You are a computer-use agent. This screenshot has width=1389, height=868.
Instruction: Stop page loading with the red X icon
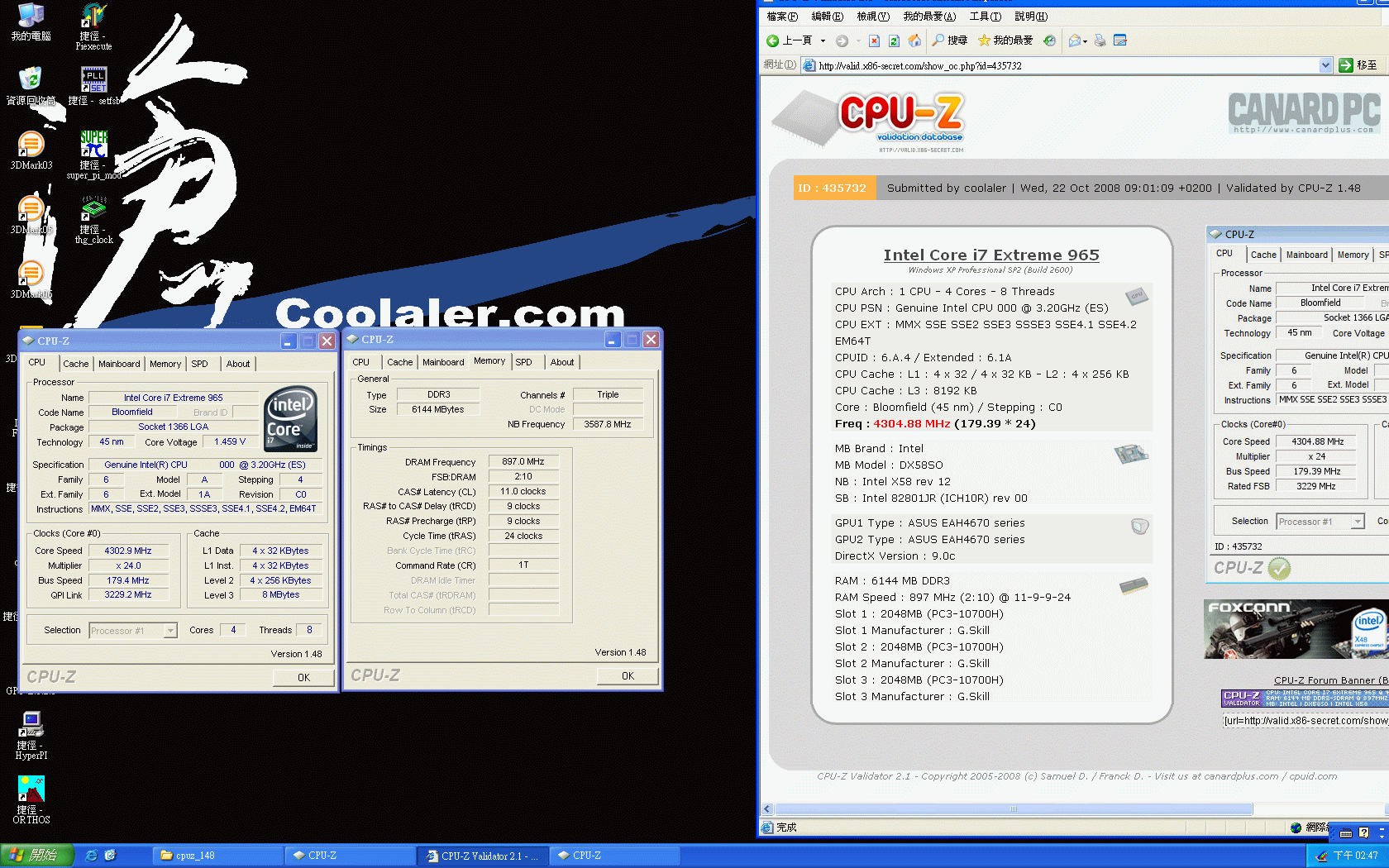pyautogui.click(x=874, y=41)
